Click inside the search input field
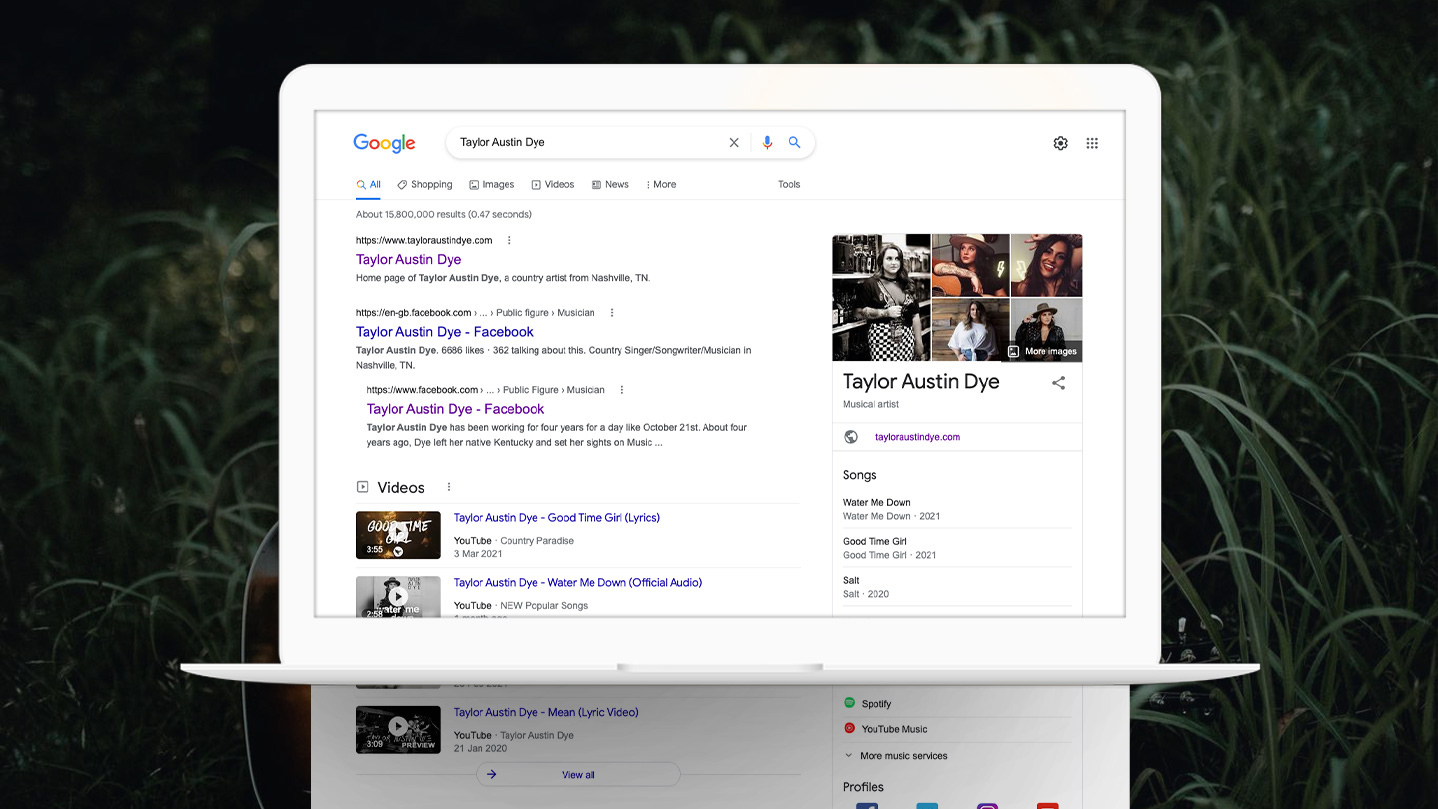 coord(590,143)
